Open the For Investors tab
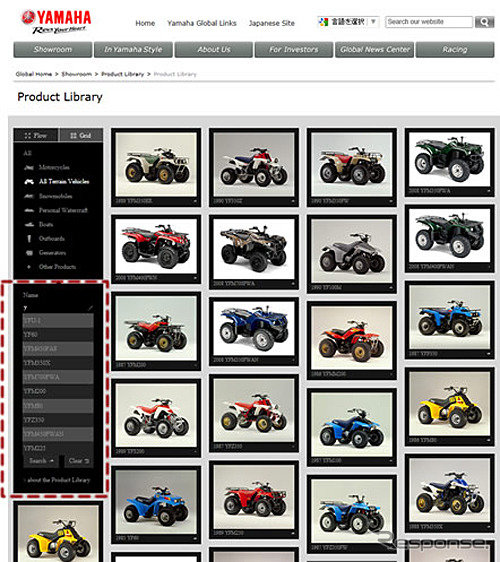Viewport: 500px width, 562px height. [294, 49]
